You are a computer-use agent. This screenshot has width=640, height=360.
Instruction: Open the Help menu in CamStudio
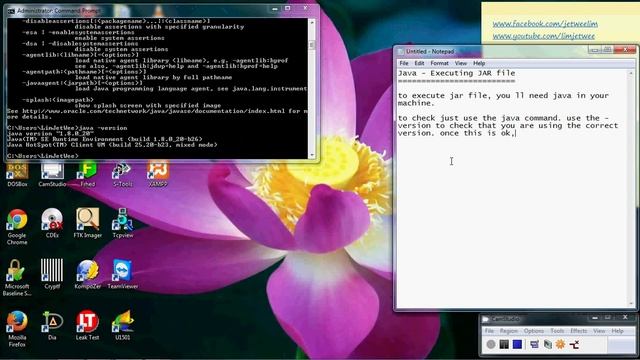(618, 331)
